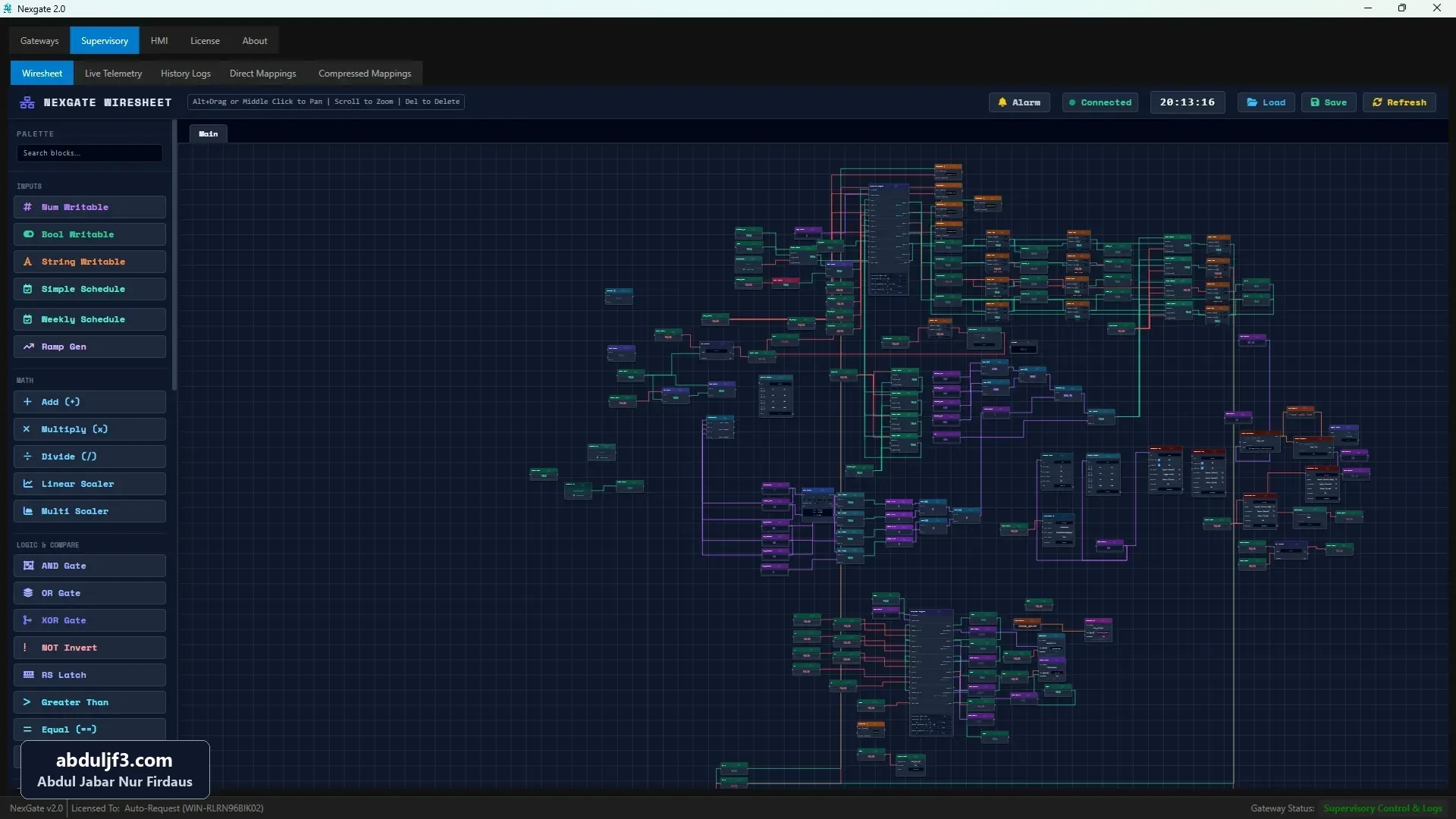This screenshot has height=819, width=1456.
Task: Click the Connected status indicator
Action: pyautogui.click(x=1100, y=102)
